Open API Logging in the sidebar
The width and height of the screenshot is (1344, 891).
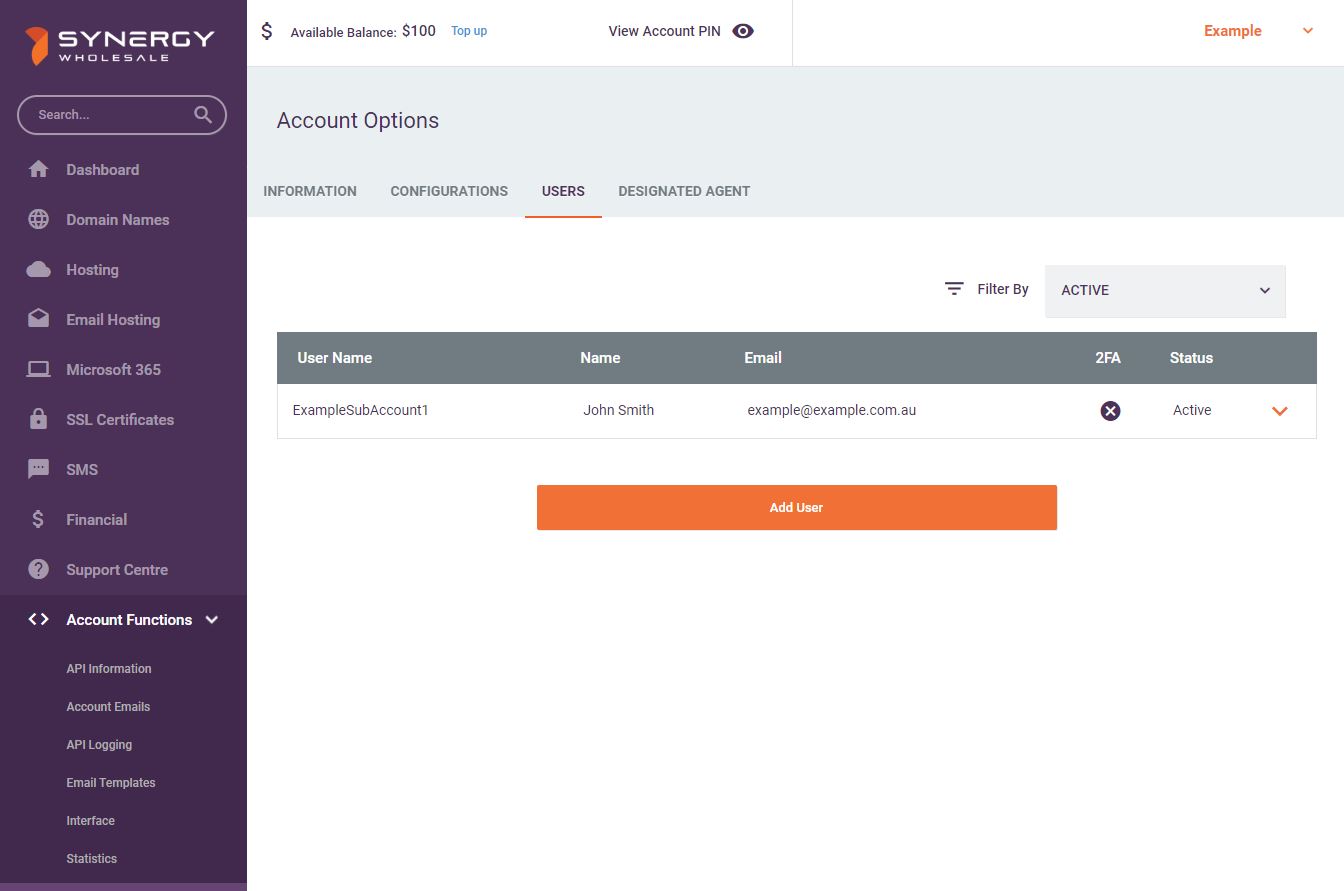(99, 745)
